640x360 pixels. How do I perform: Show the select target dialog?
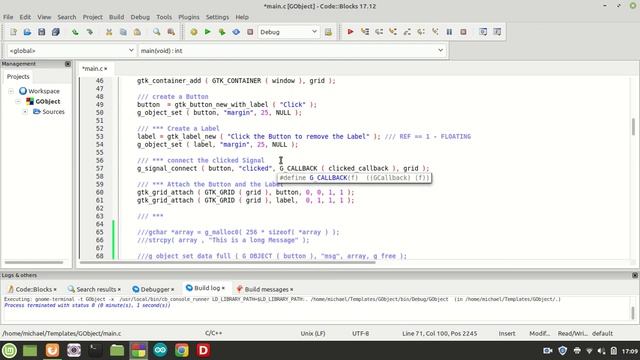point(328,32)
